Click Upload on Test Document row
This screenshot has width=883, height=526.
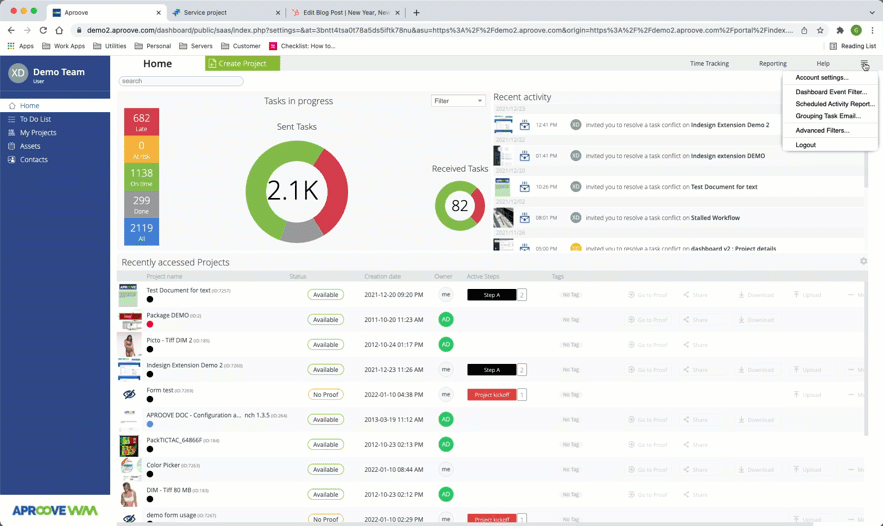(x=807, y=295)
